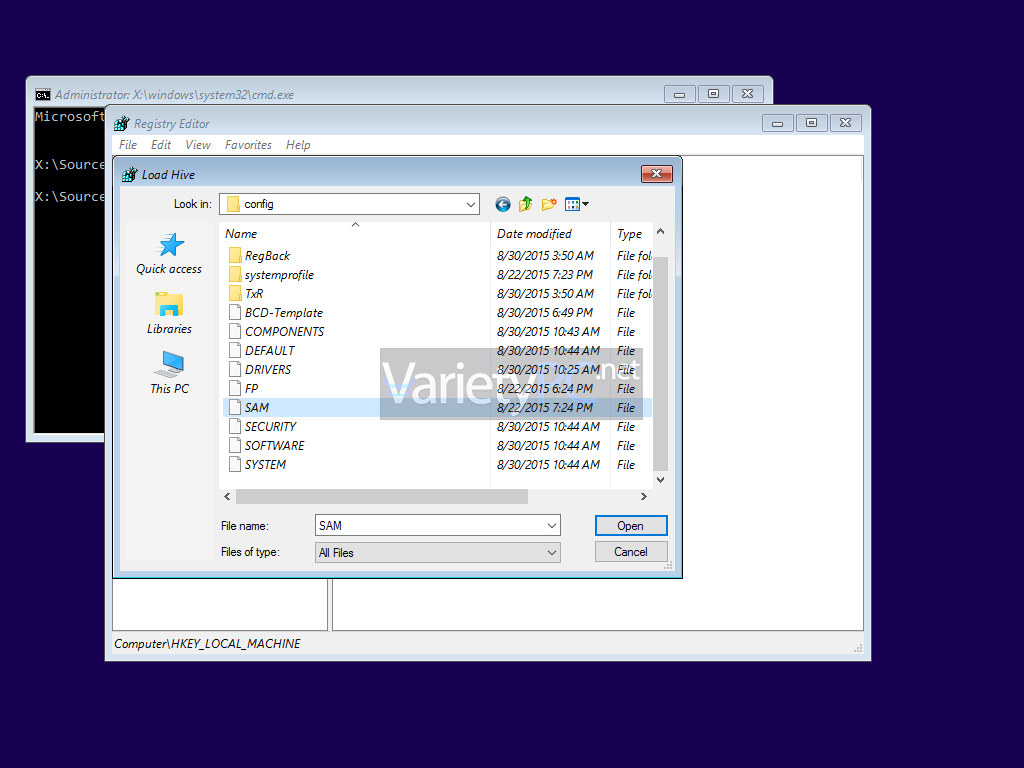The width and height of the screenshot is (1024, 768).
Task: Click the TxR folder icon
Action: pyautogui.click(x=235, y=293)
